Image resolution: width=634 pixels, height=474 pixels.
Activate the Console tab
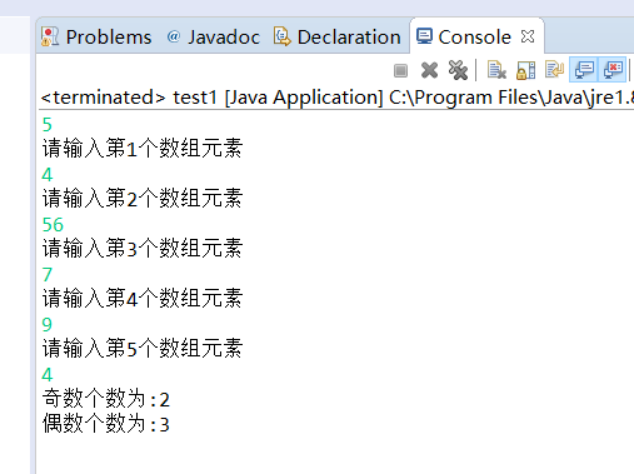[464, 37]
